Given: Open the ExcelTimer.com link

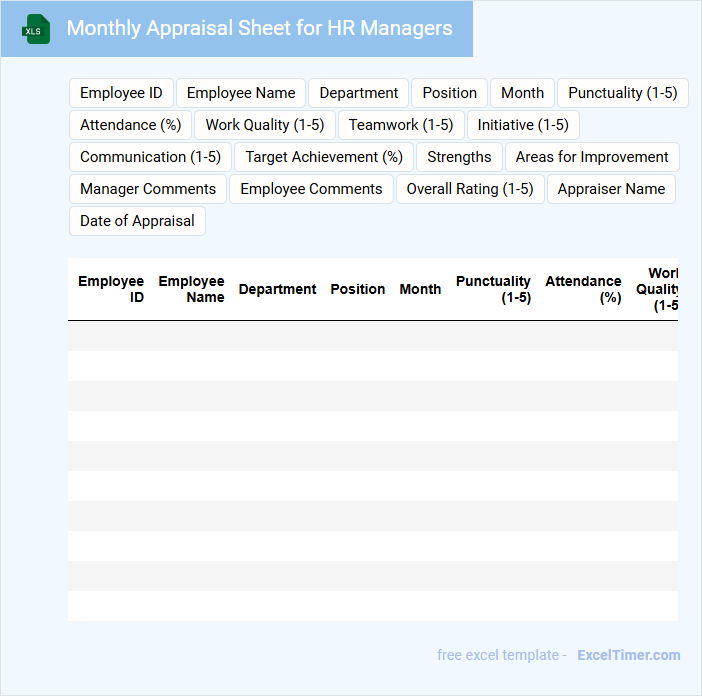Looking at the screenshot, I should pos(628,655).
